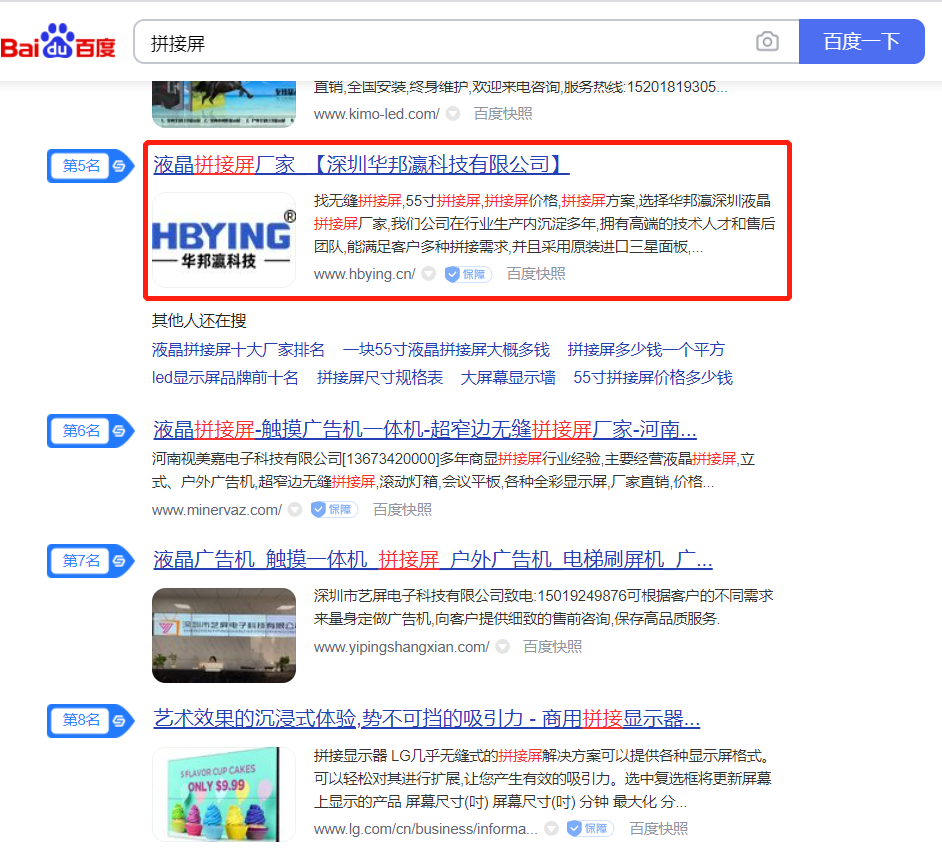Click 保障 badge beside www.lg.com URL
This screenshot has height=856, width=942.
coord(590,829)
